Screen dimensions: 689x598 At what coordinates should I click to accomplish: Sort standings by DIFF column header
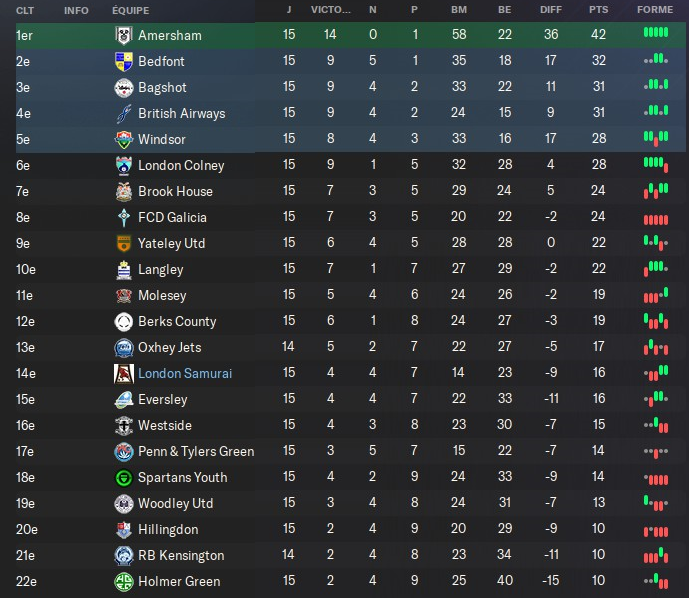point(550,10)
